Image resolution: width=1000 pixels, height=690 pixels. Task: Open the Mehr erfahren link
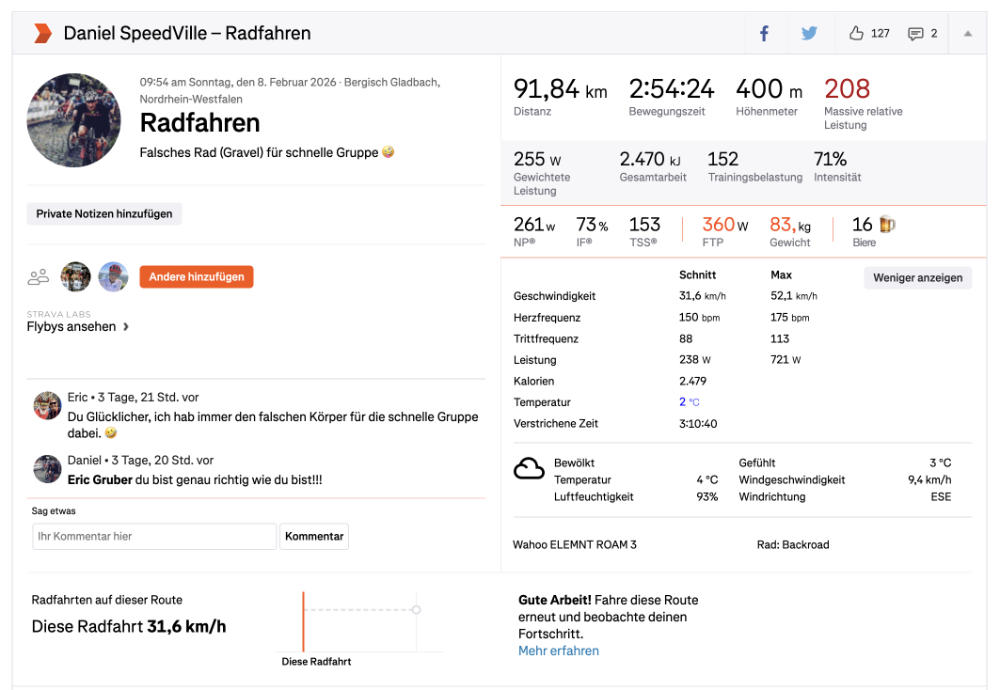[558, 651]
